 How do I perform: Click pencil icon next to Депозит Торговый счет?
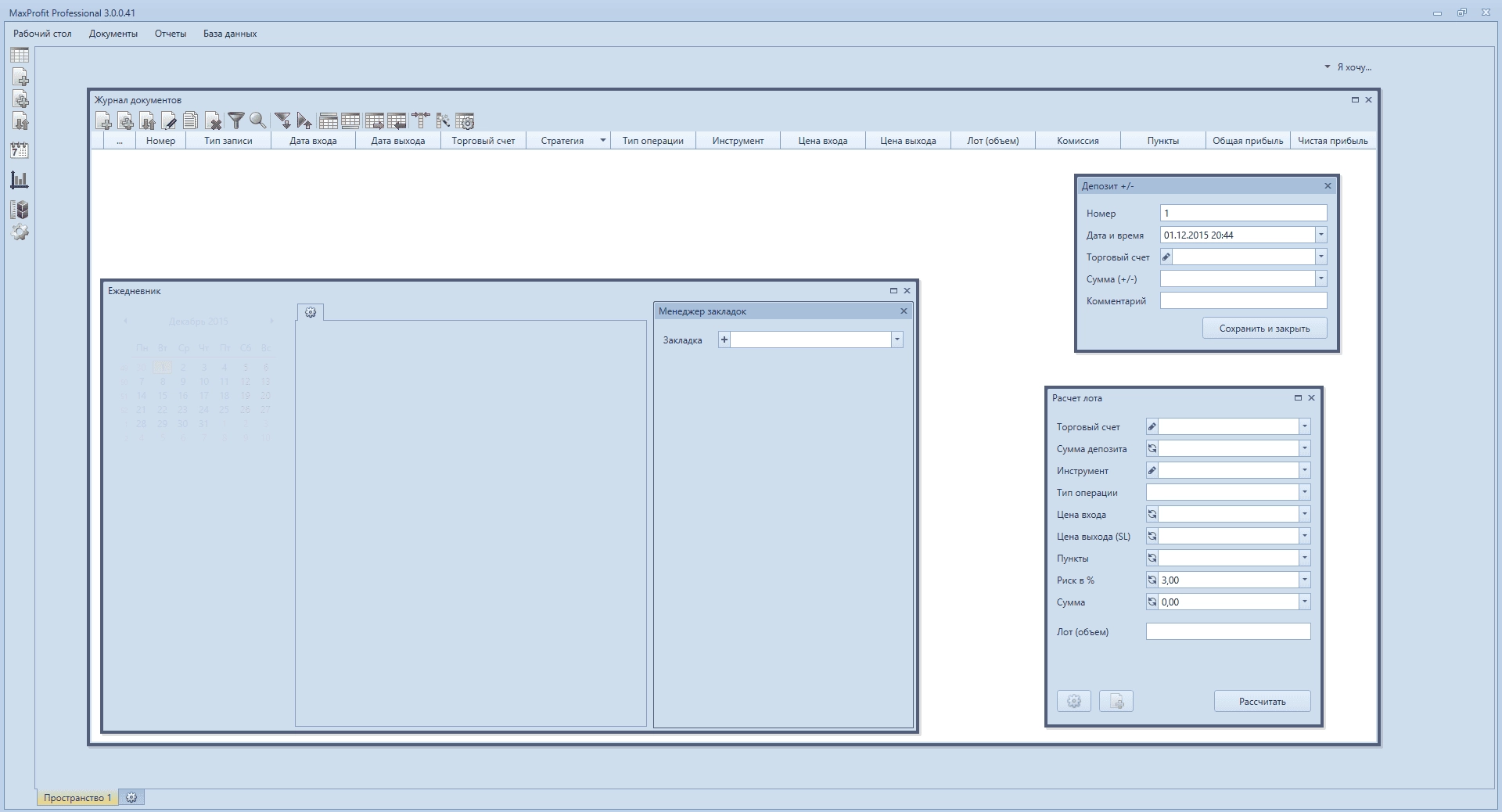(x=1166, y=257)
